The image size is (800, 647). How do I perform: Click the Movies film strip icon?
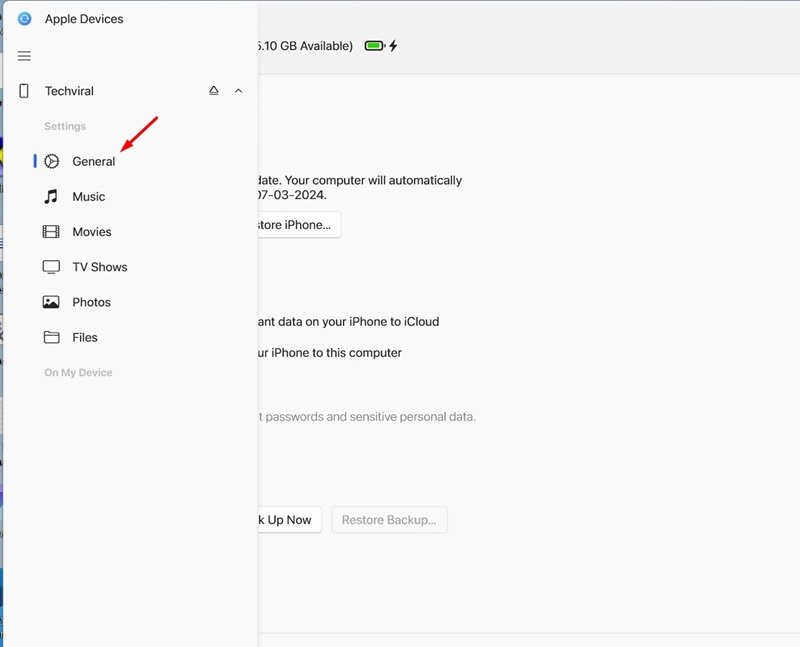coord(51,232)
